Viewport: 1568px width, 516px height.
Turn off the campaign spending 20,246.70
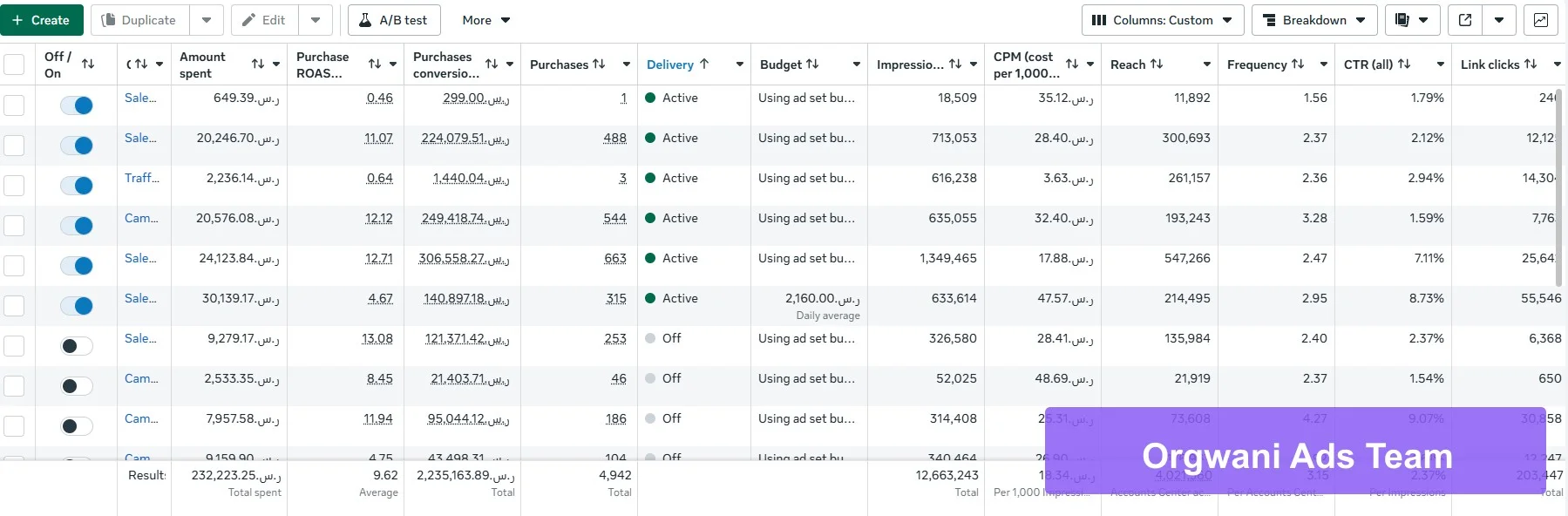pyautogui.click(x=77, y=146)
